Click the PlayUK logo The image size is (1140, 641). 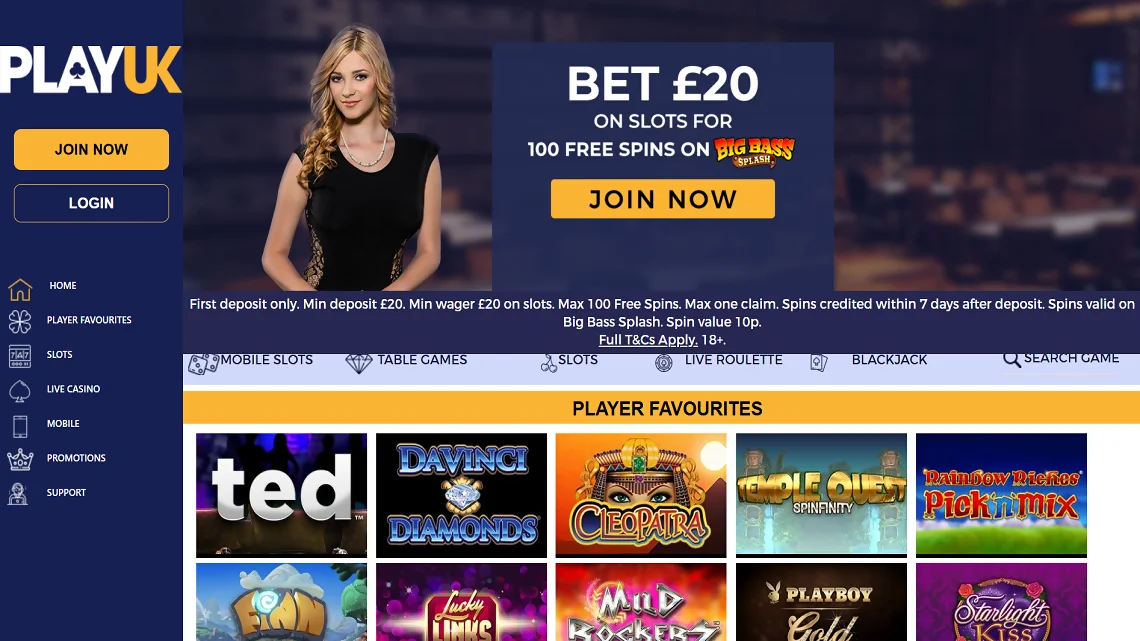[x=90, y=70]
